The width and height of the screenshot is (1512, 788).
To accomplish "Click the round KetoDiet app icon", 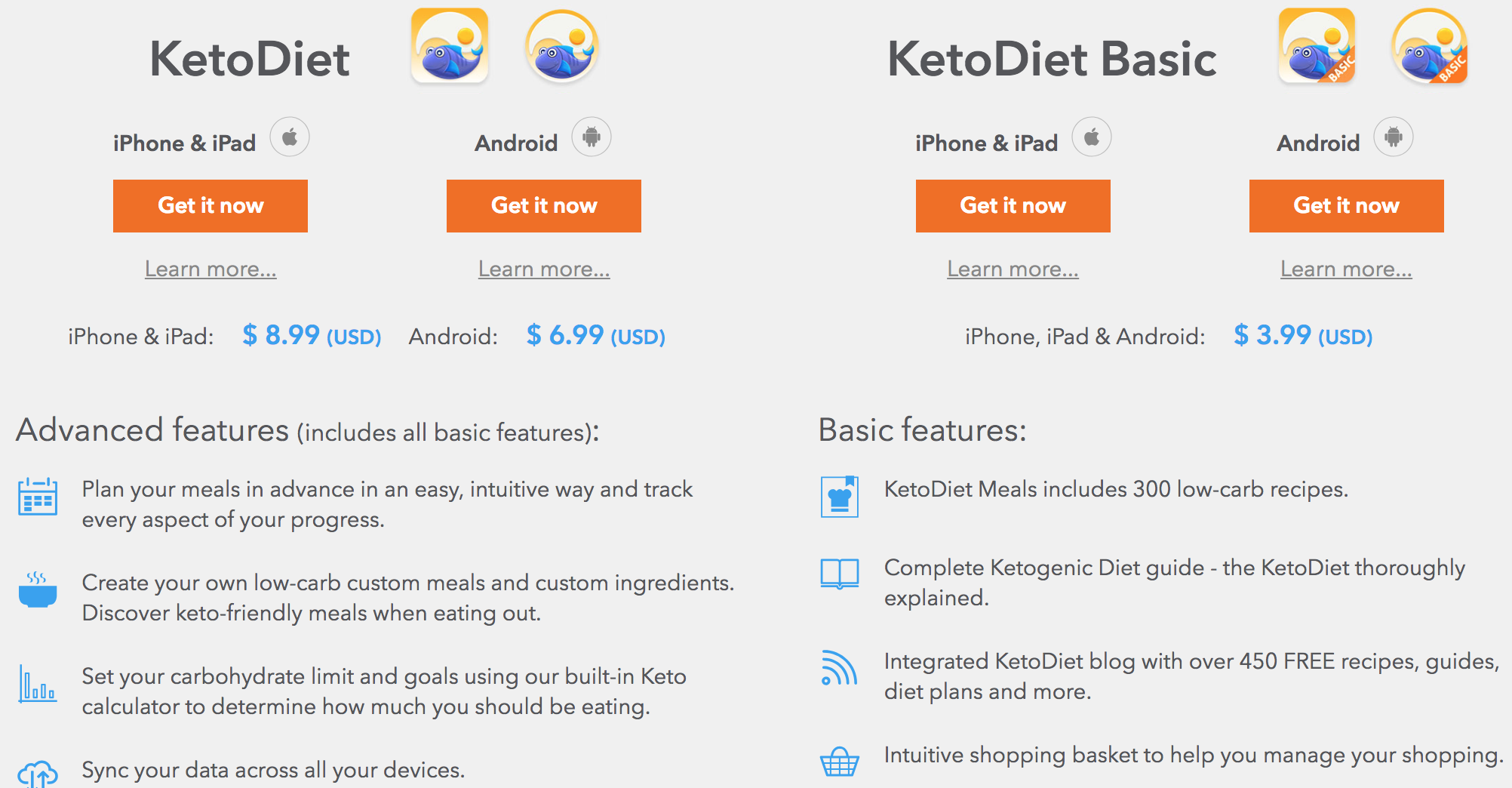I will (x=562, y=45).
